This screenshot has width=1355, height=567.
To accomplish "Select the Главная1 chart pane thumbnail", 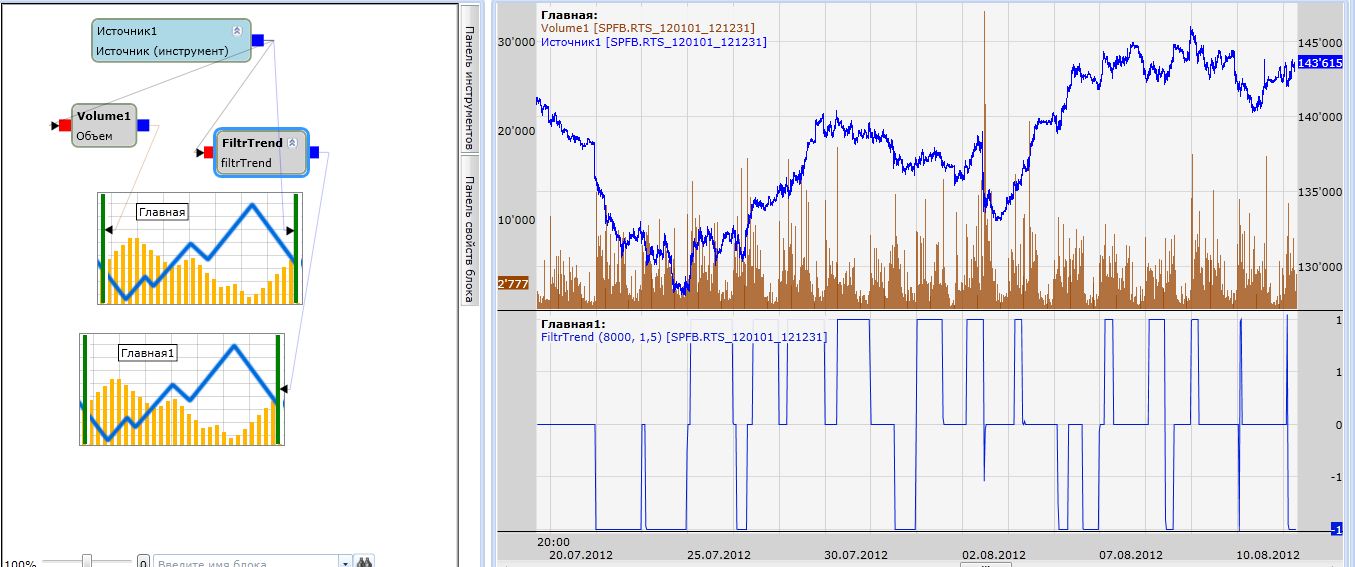I will tap(182, 389).
